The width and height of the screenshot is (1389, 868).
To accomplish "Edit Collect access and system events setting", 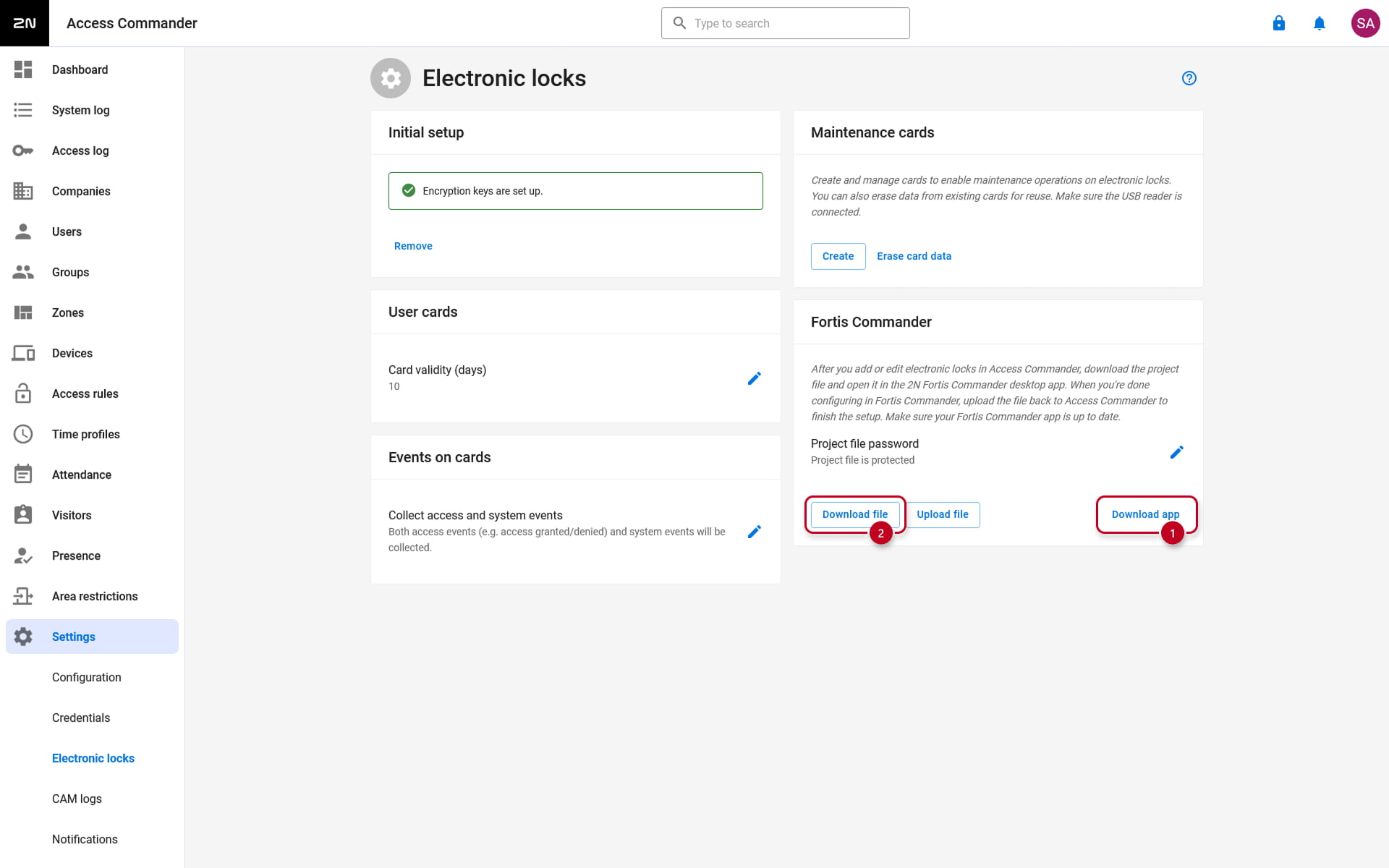I will click(x=754, y=532).
